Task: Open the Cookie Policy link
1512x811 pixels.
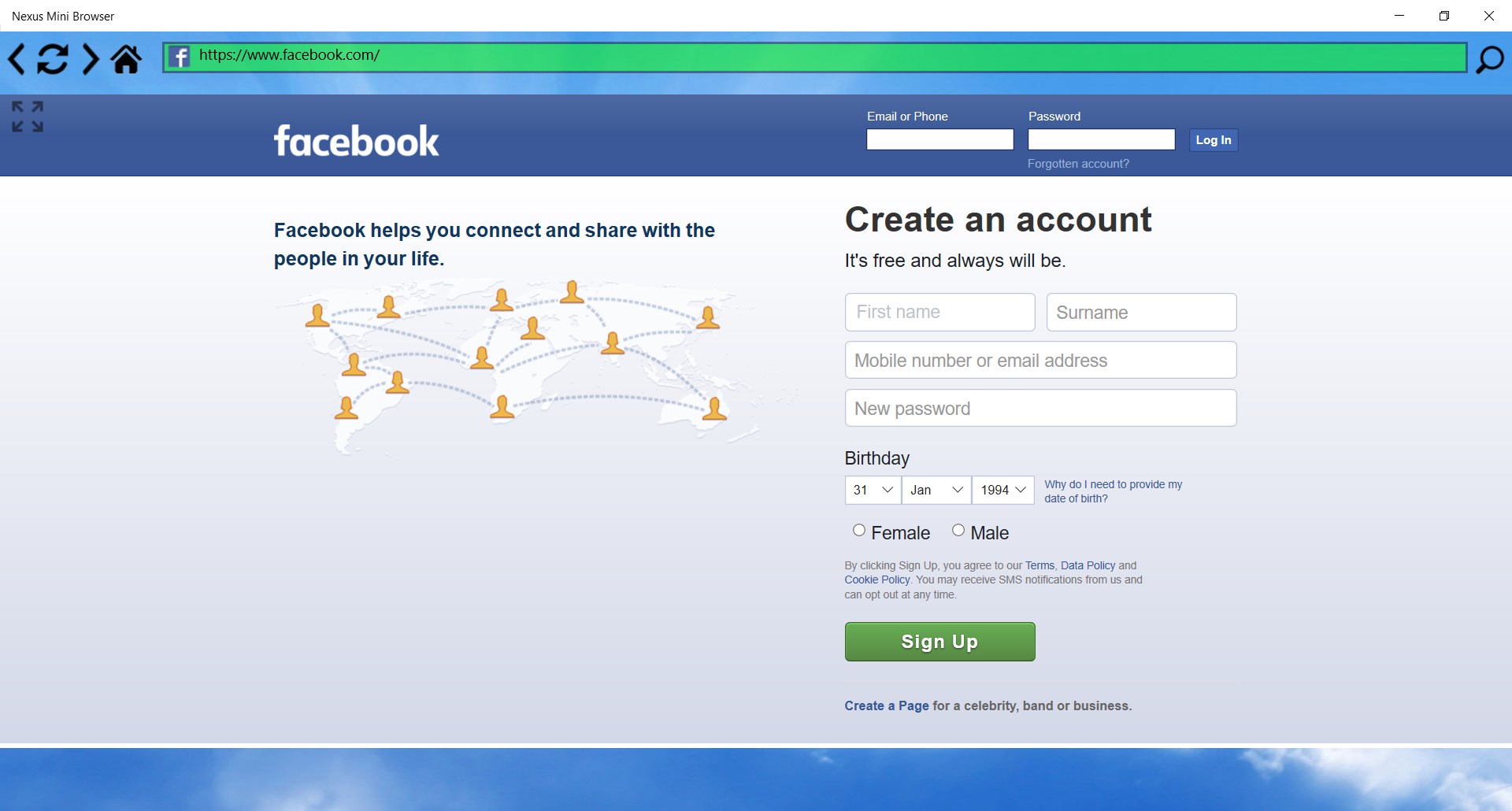Action: point(877,580)
